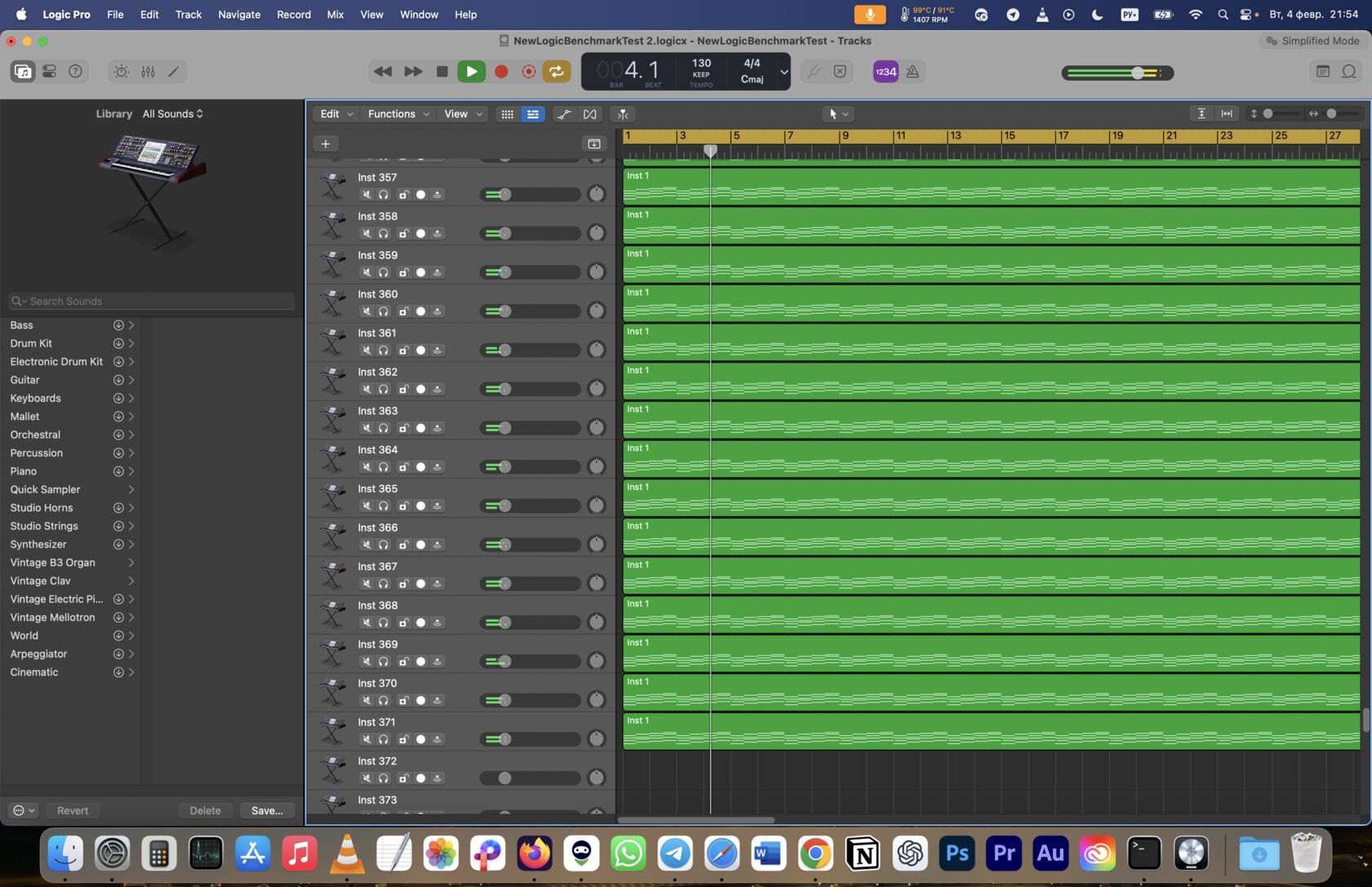The width and height of the screenshot is (1372, 887).
Task: Toggle the metronome icon
Action: coord(913,72)
